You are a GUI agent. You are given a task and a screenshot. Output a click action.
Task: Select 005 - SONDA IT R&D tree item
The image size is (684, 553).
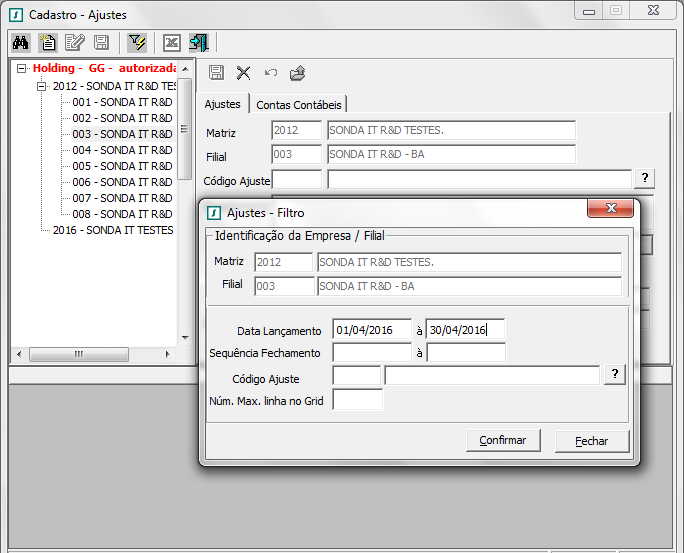122,166
